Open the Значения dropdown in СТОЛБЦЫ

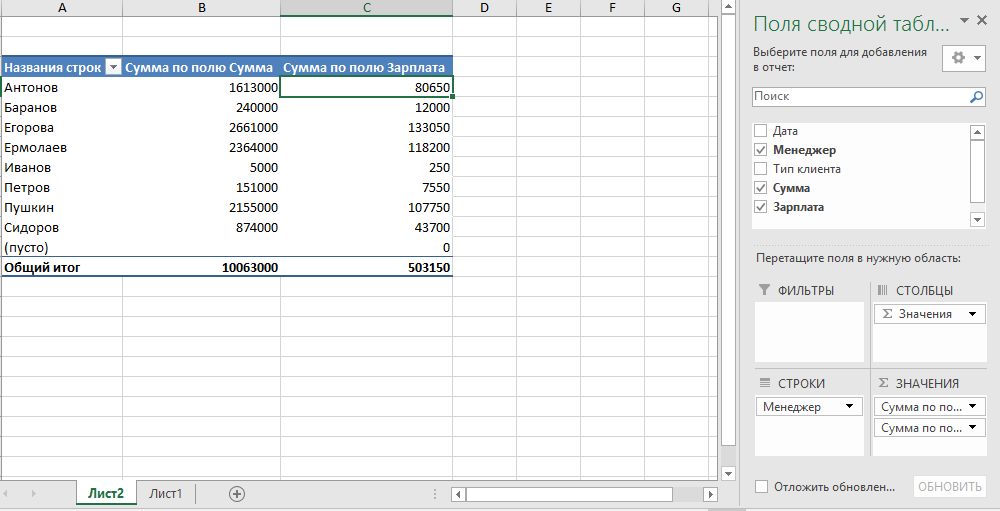click(x=973, y=314)
